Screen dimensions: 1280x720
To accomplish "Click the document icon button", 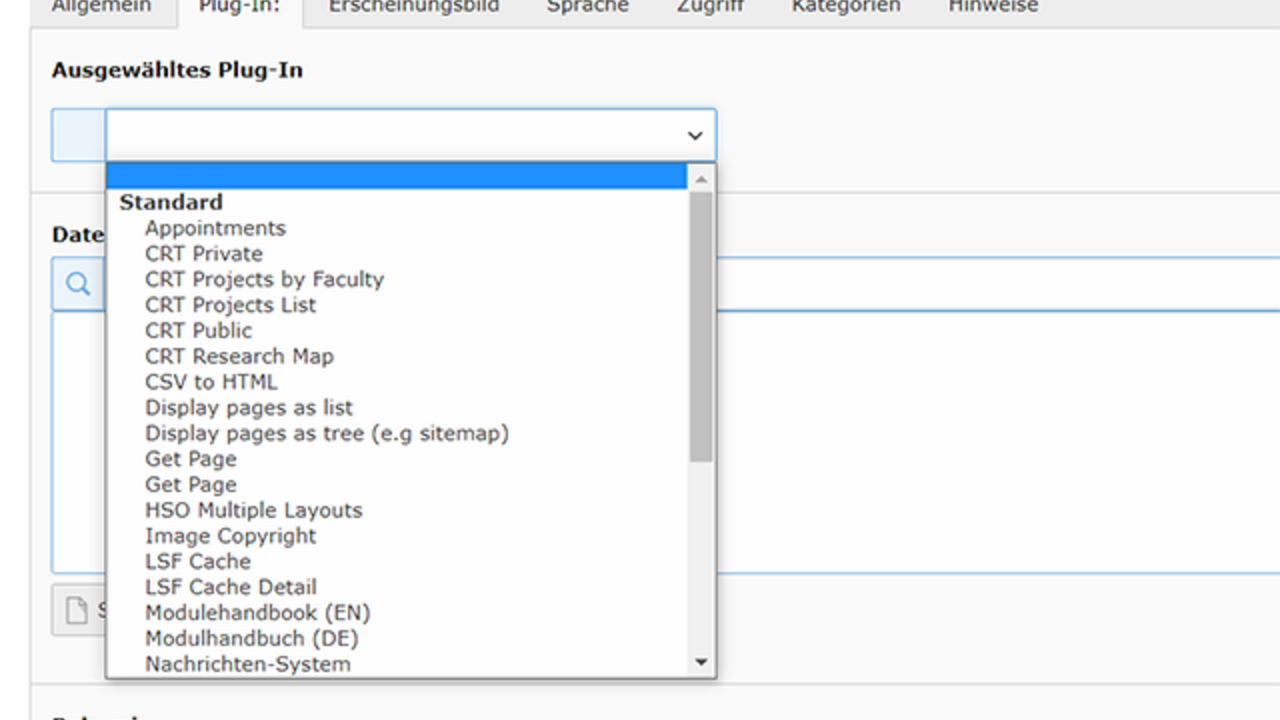I will [78, 610].
